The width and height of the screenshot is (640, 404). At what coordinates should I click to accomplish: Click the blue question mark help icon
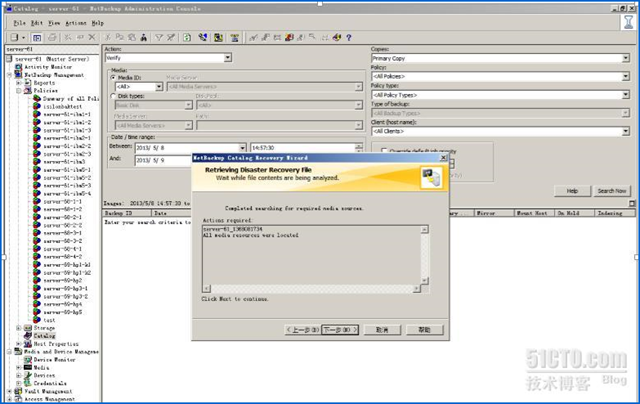pyautogui.click(x=349, y=38)
